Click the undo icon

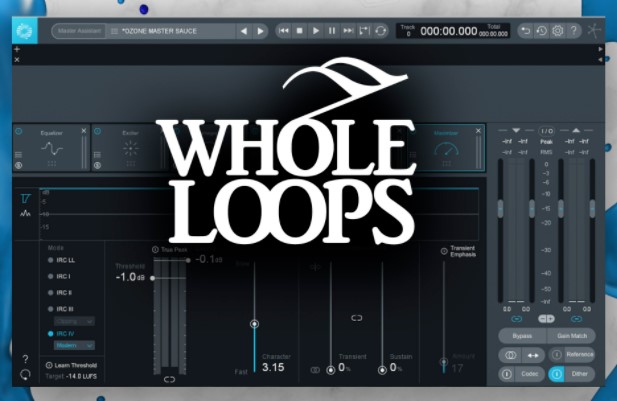point(526,31)
